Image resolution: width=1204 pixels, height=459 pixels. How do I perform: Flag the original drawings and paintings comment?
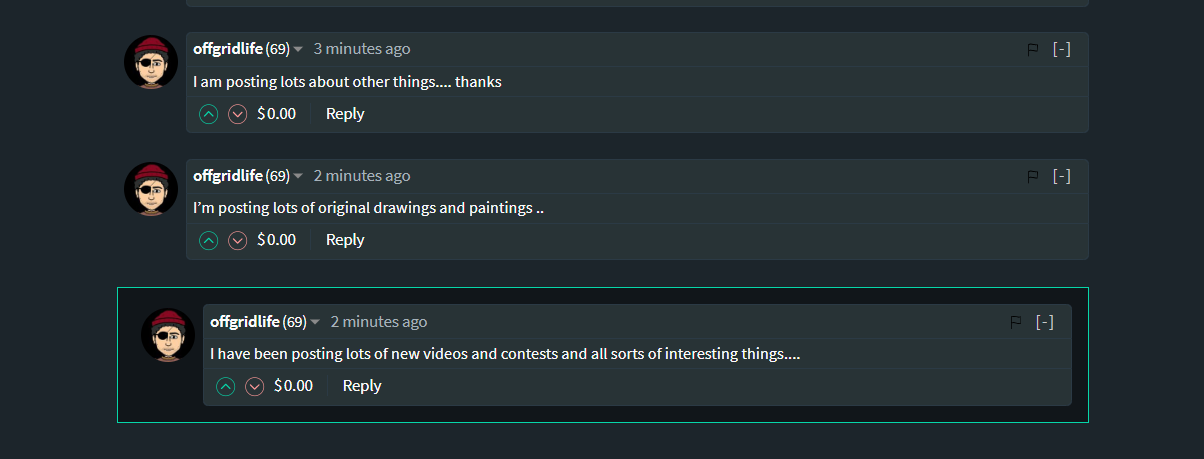(1034, 176)
